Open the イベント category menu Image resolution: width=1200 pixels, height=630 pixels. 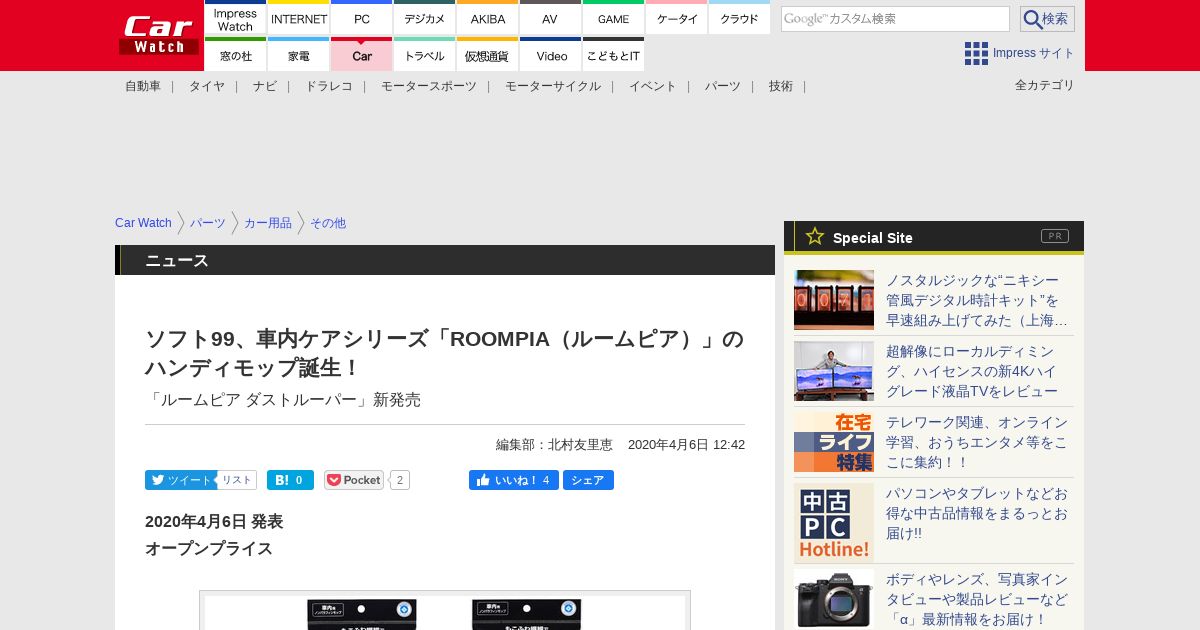653,86
